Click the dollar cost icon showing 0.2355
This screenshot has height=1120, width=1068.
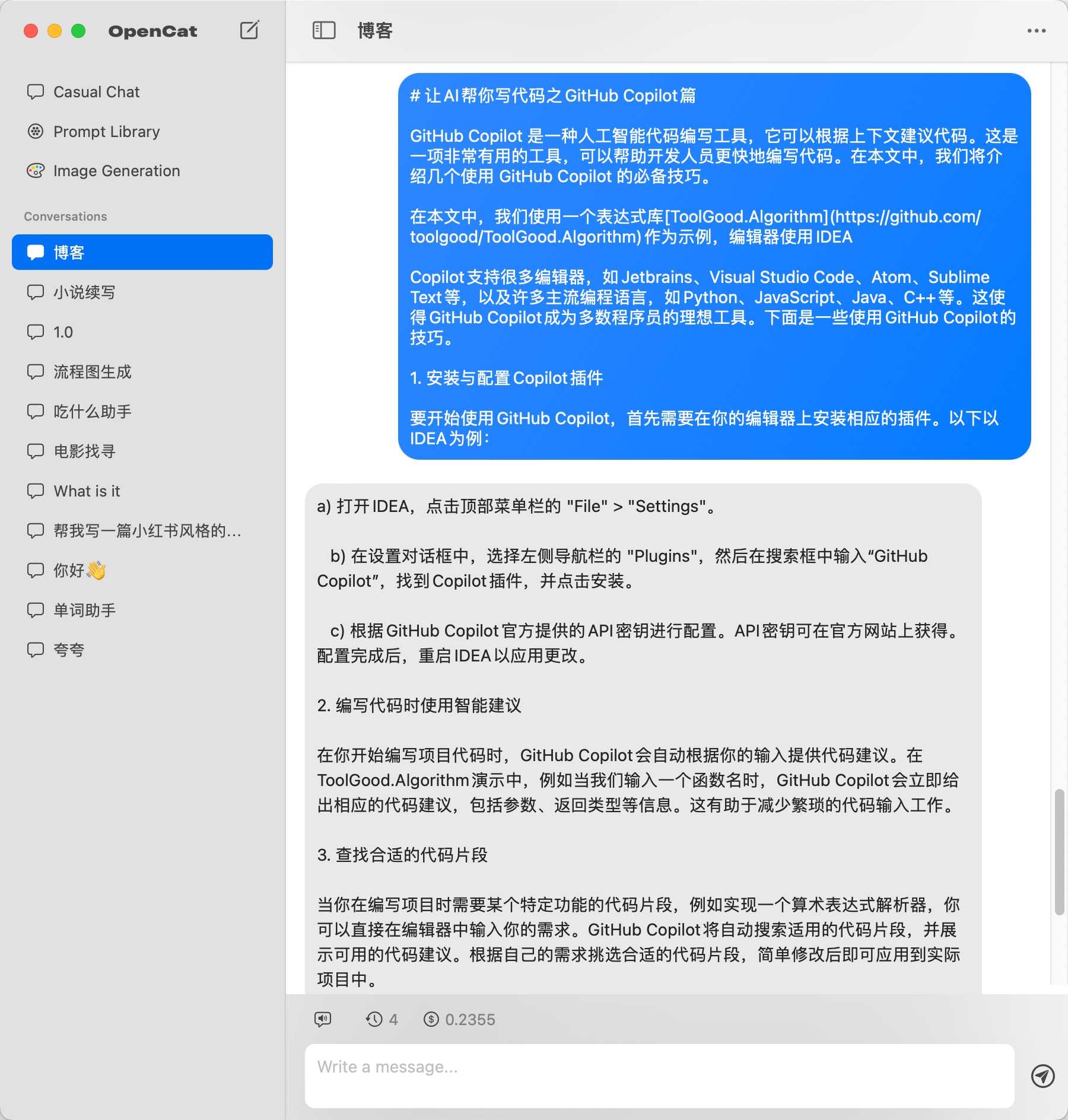431,1019
